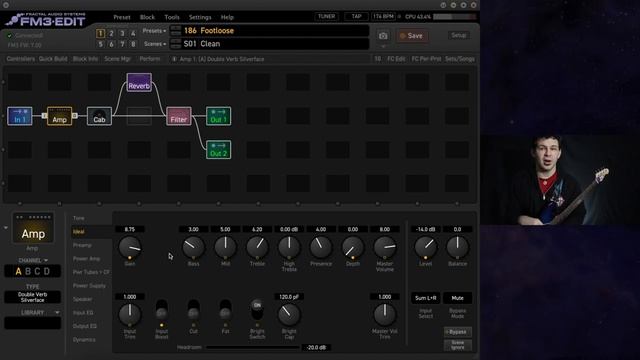Open the Sum L+R Input Select dropdown
The width and height of the screenshot is (640, 360).
425,298
